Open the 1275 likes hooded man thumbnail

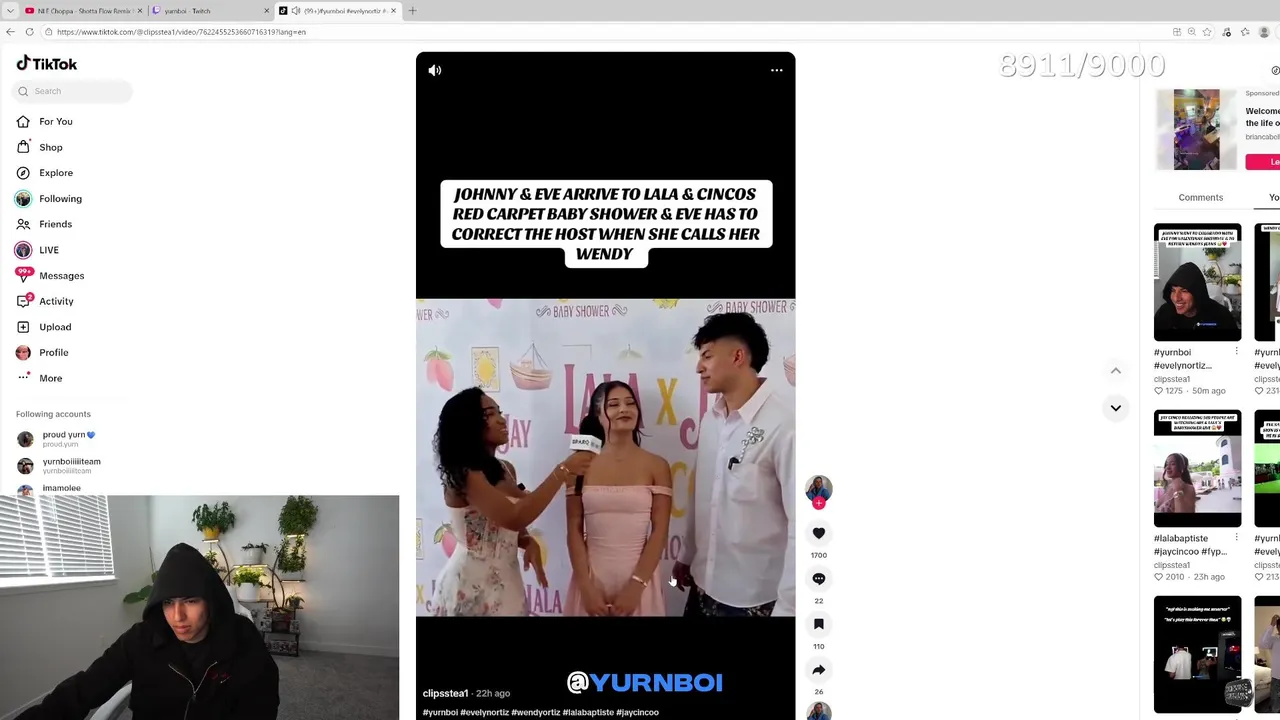pos(1197,283)
